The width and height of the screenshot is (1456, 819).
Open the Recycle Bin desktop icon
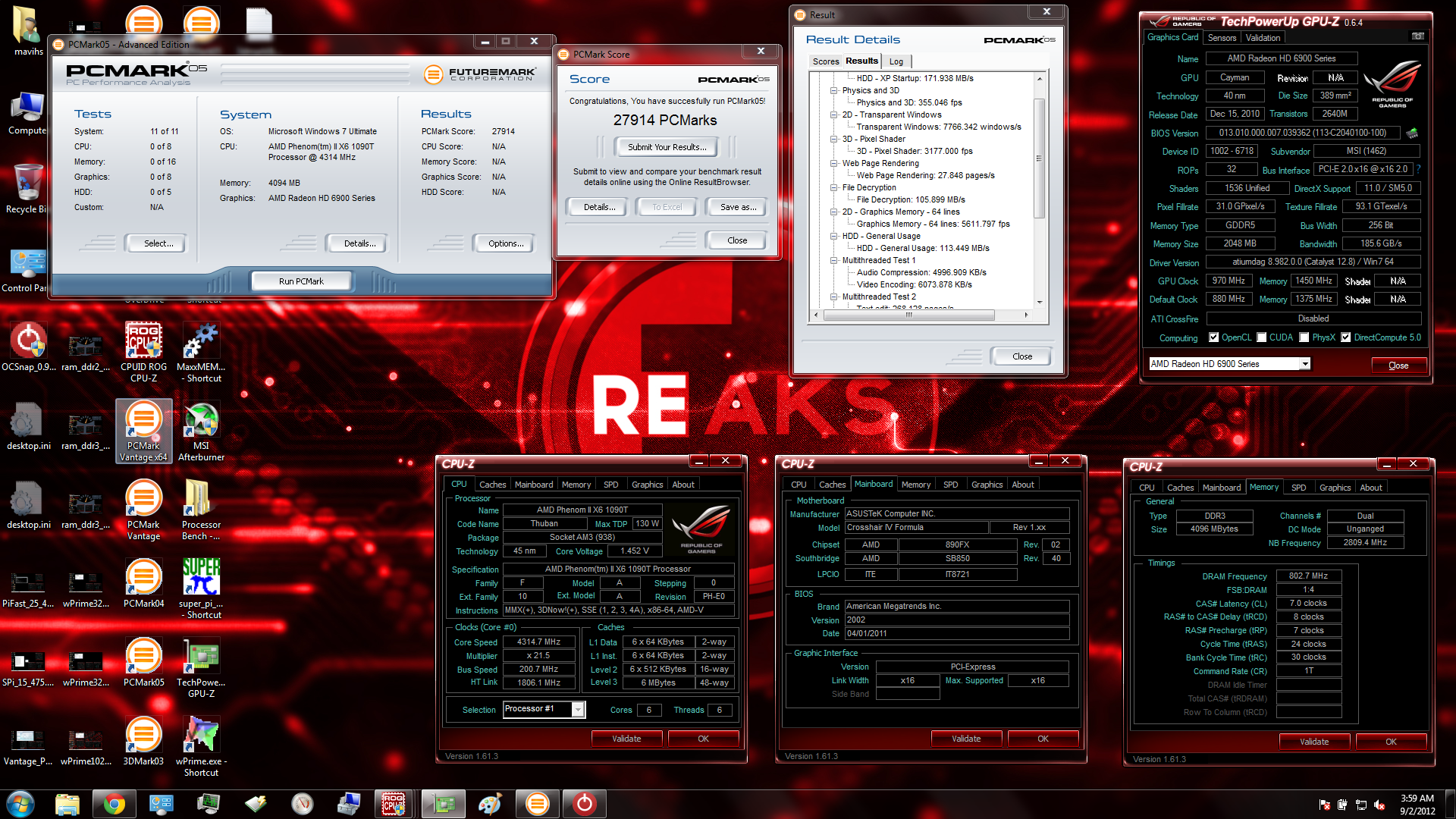[28, 189]
